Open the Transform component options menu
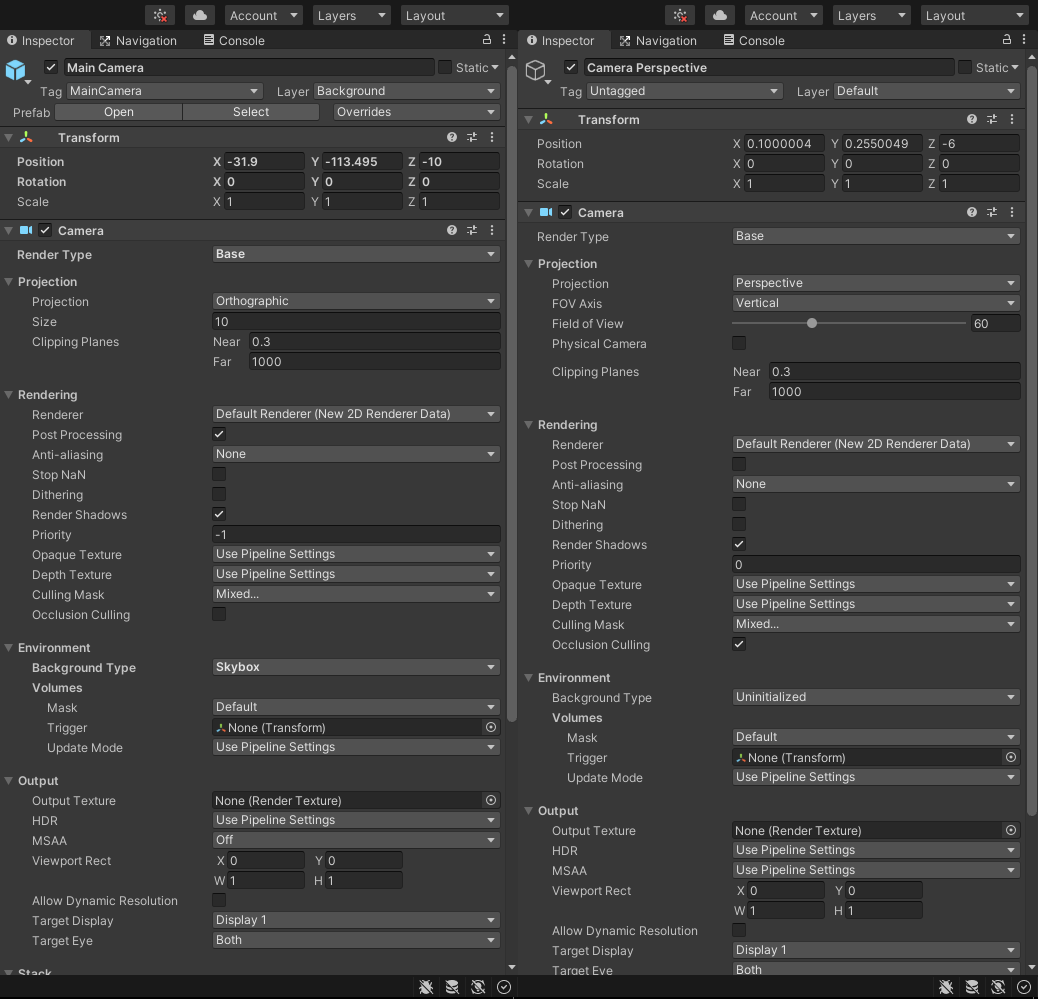Image resolution: width=1038 pixels, height=999 pixels. tap(491, 137)
